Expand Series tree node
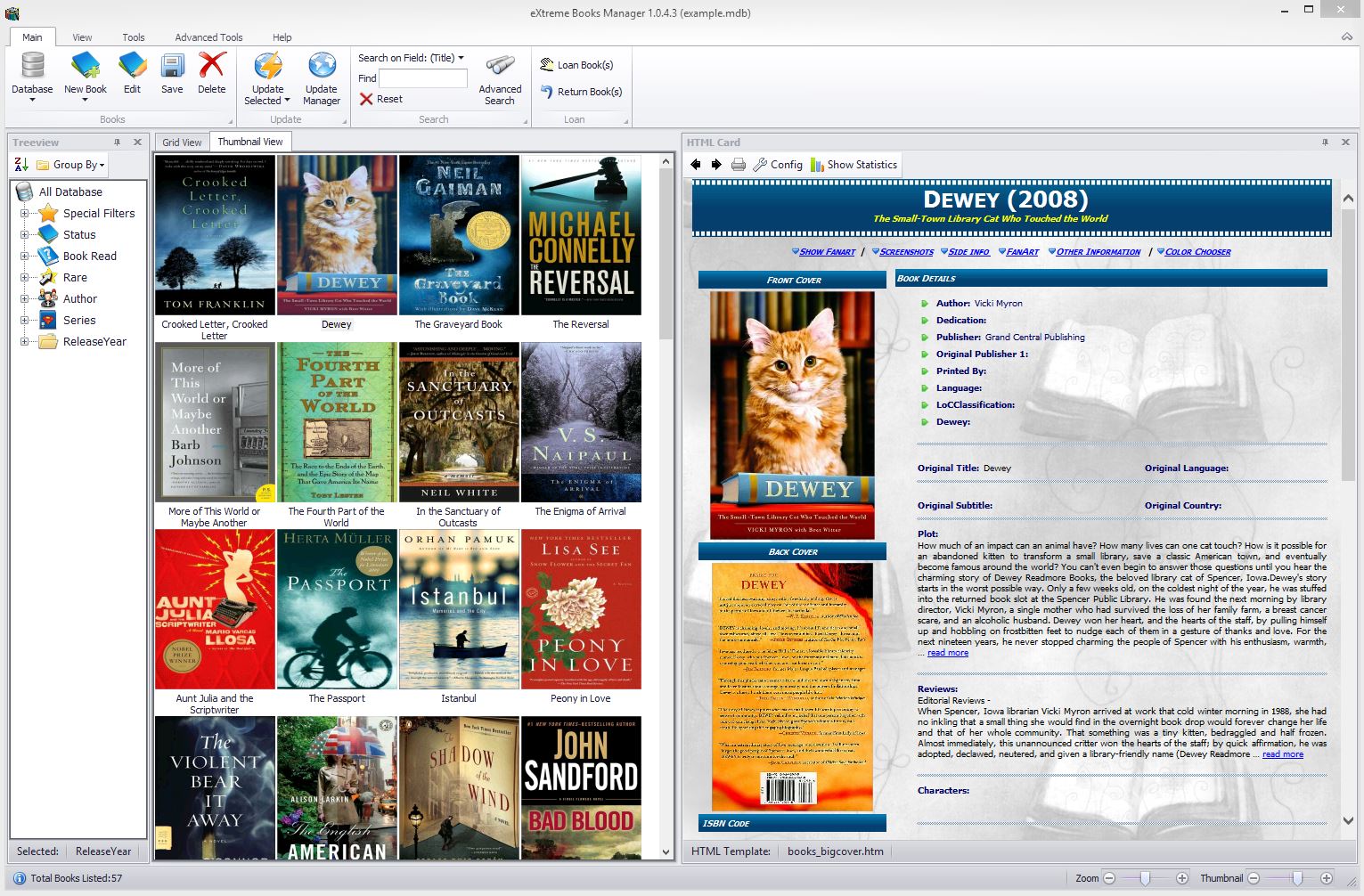Viewport: 1364px width, 896px height. [x=25, y=320]
